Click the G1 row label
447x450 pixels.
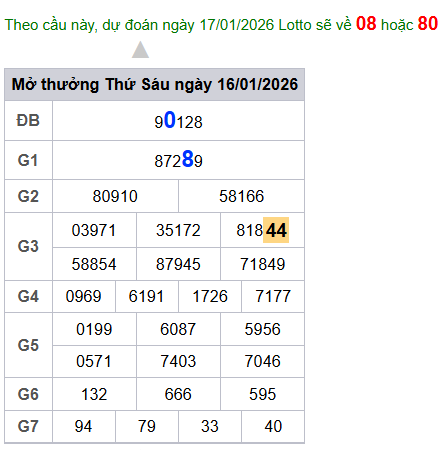[28, 160]
